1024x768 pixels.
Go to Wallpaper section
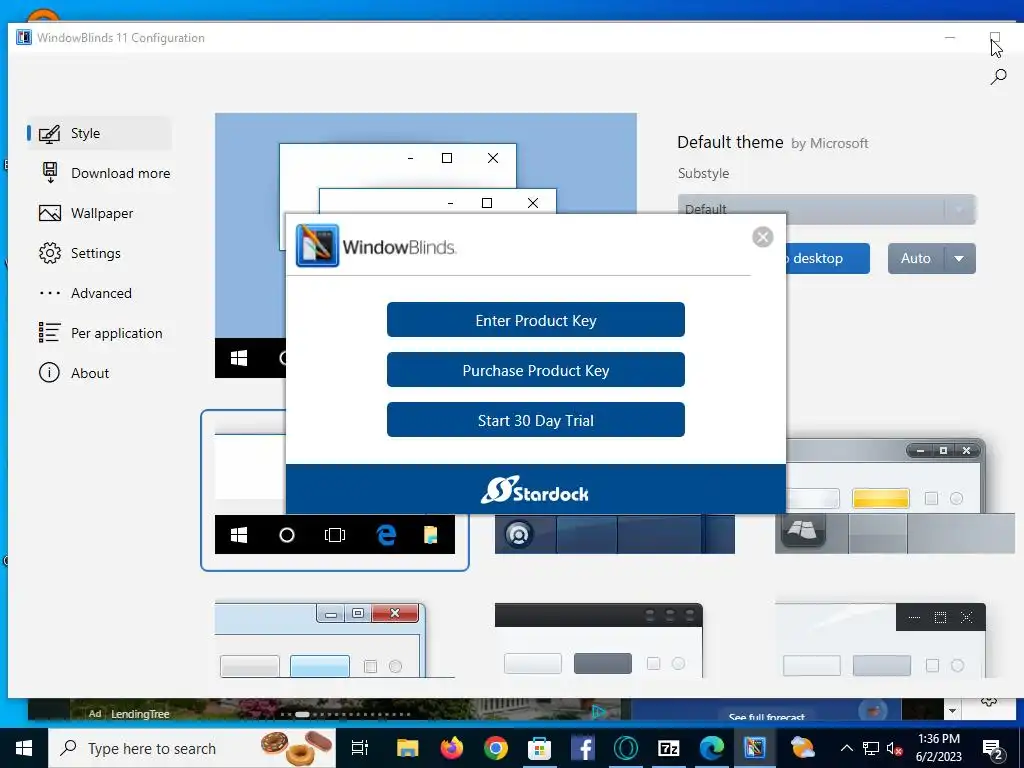pos(99,213)
